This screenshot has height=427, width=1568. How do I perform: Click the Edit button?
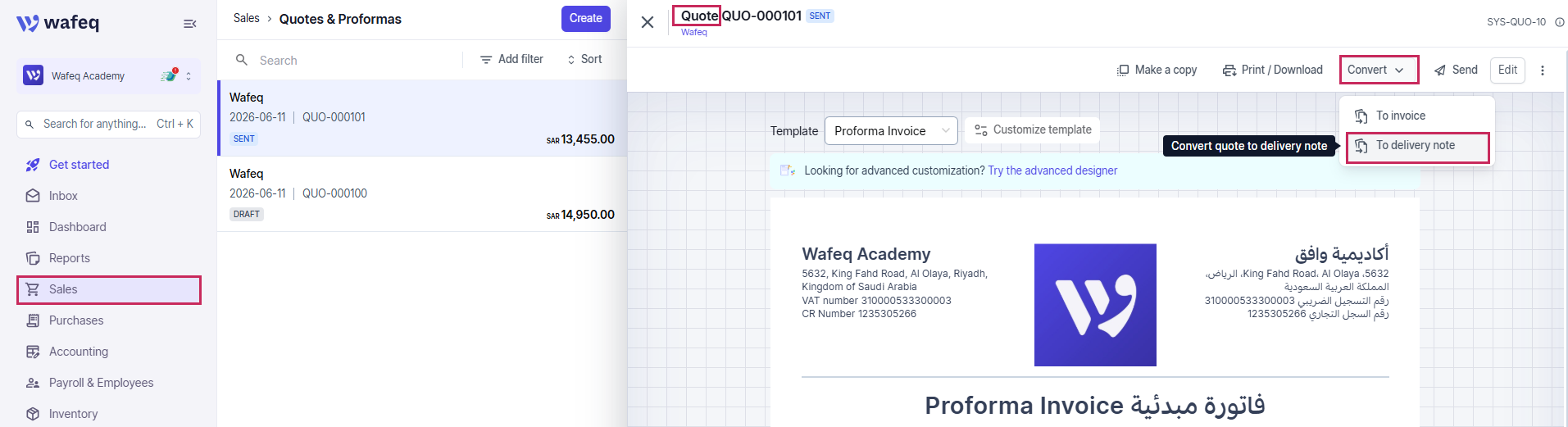pos(1507,70)
